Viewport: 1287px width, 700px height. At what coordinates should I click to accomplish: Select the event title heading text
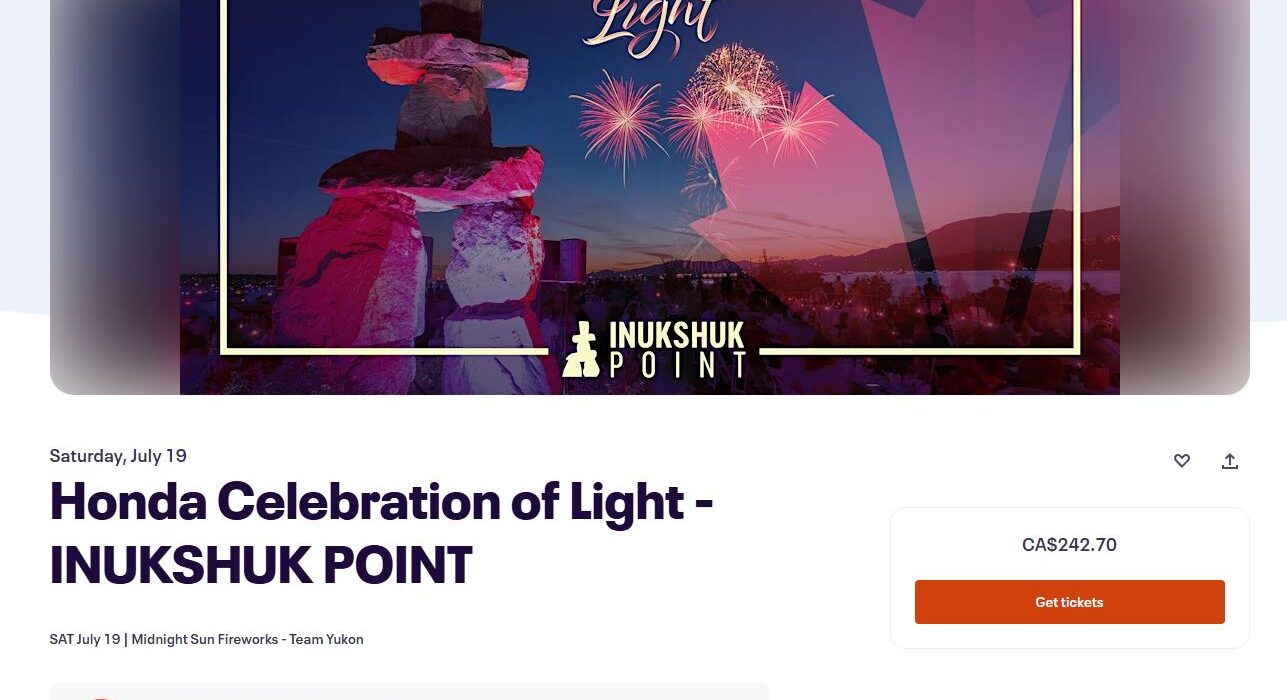[380, 532]
